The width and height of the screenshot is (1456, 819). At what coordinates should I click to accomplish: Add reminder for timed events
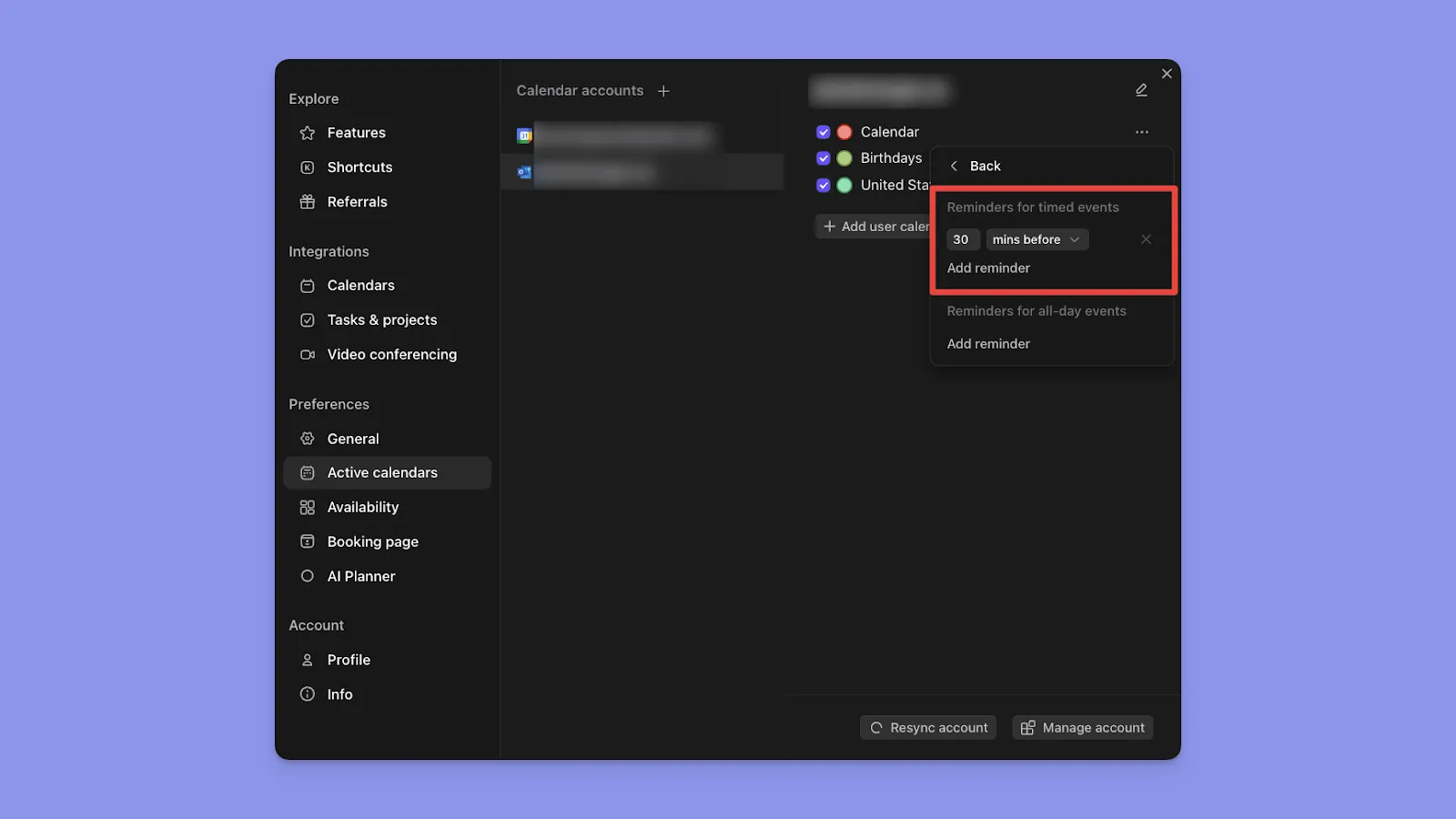point(988,268)
